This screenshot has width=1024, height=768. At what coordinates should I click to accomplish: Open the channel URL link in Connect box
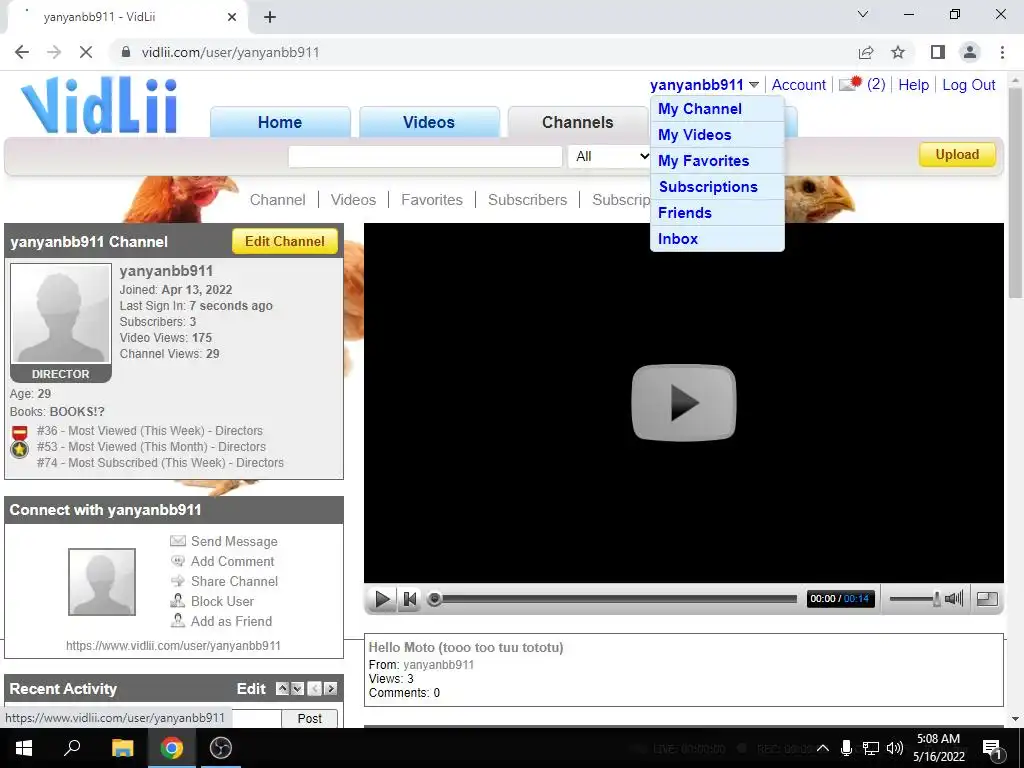pos(173,646)
